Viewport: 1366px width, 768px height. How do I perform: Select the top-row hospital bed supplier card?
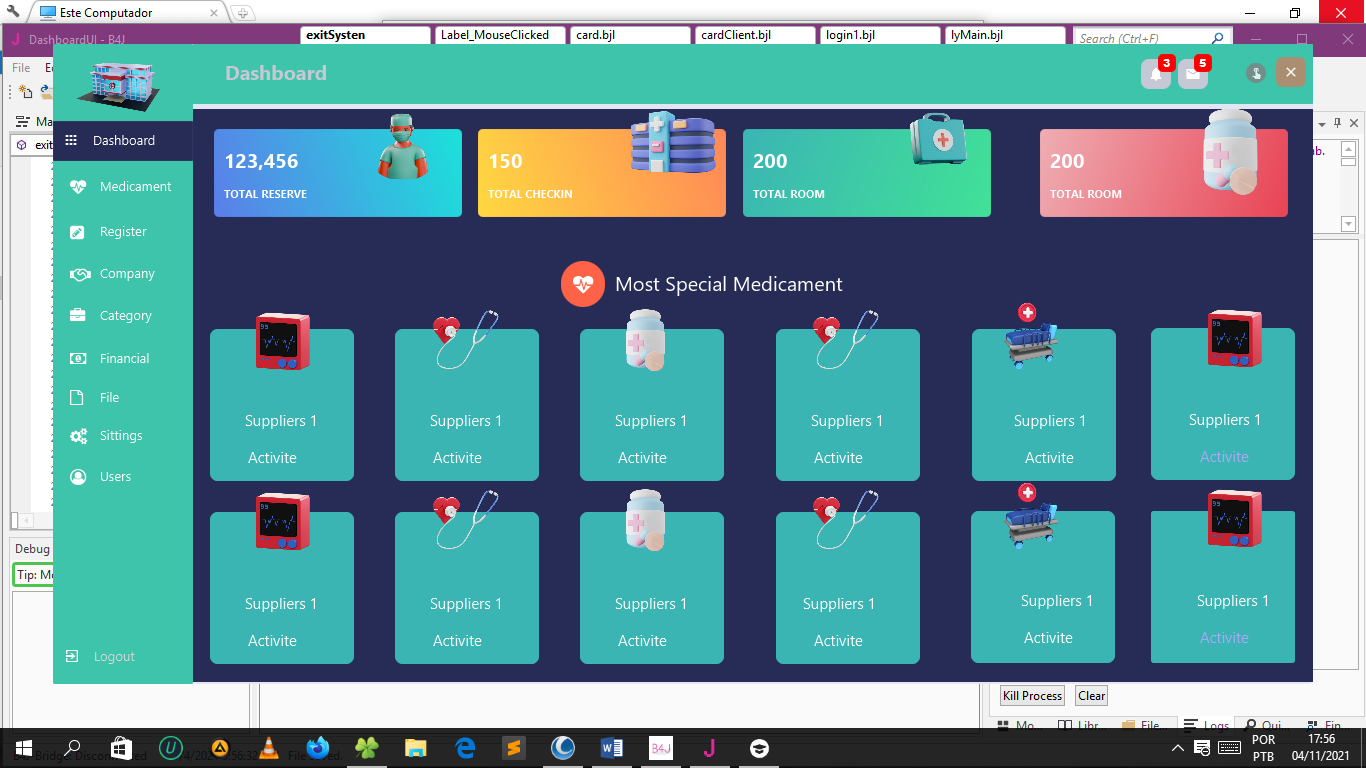[1044, 405]
